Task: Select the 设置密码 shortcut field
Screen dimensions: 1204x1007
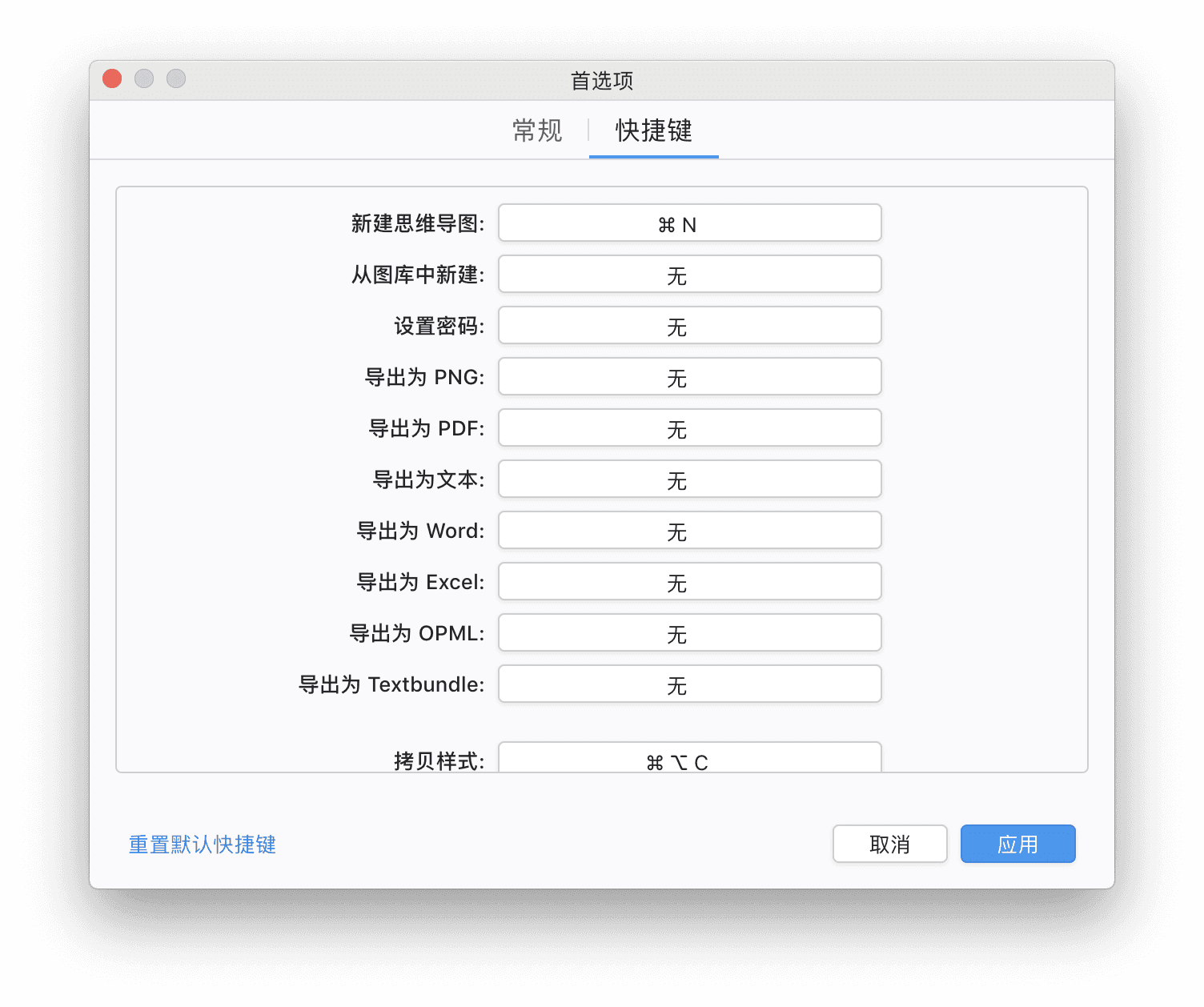Action: [688, 325]
